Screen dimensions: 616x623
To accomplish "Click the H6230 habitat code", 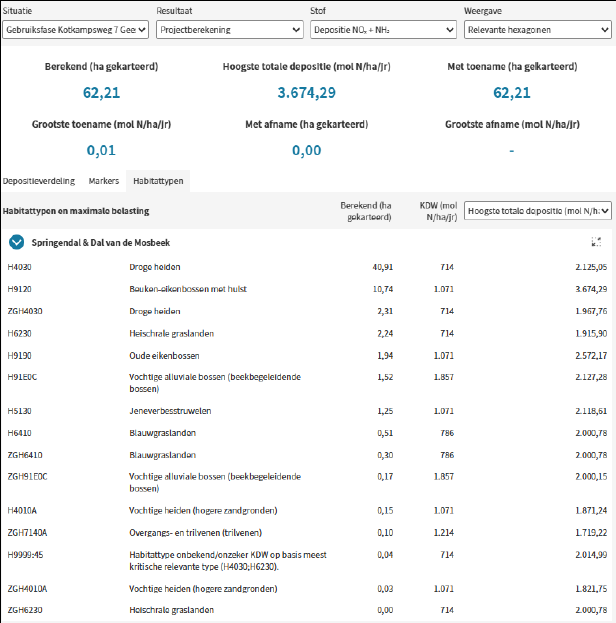I will [19, 333].
